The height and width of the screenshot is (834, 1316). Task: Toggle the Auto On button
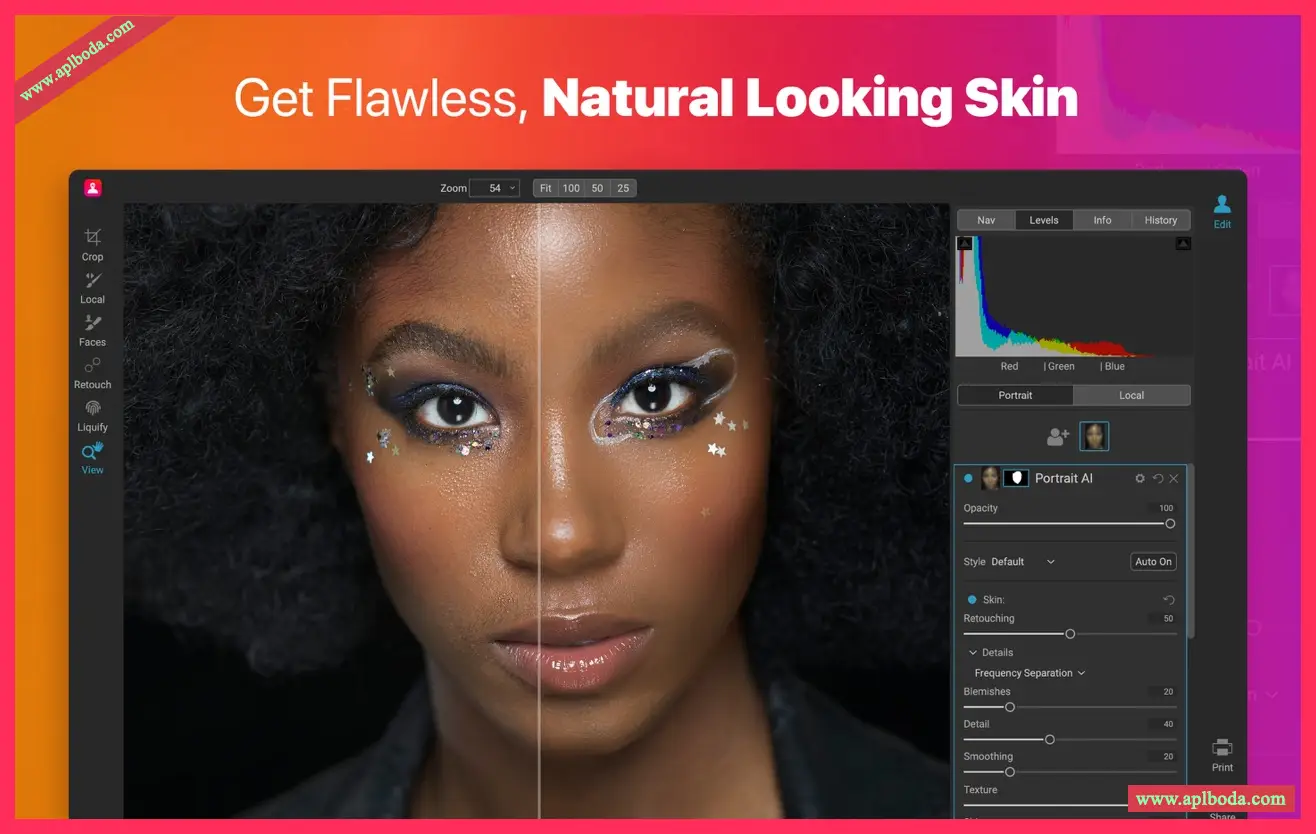[x=1153, y=562]
